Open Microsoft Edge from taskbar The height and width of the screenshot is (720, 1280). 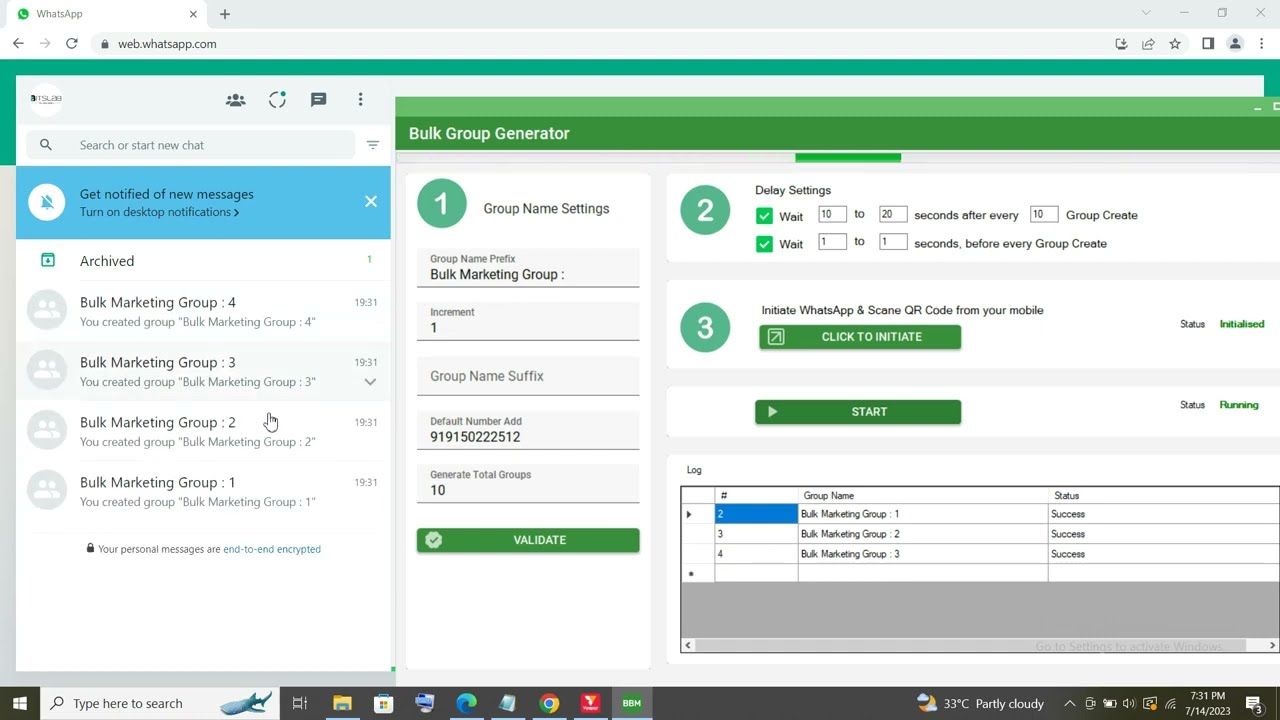point(466,703)
